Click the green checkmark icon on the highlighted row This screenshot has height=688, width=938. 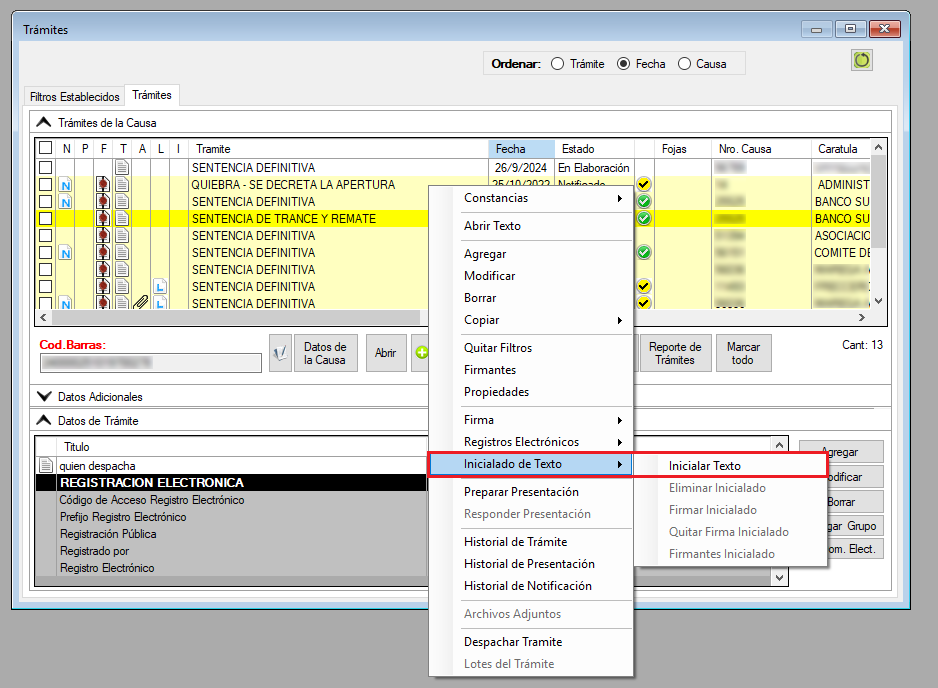point(644,219)
